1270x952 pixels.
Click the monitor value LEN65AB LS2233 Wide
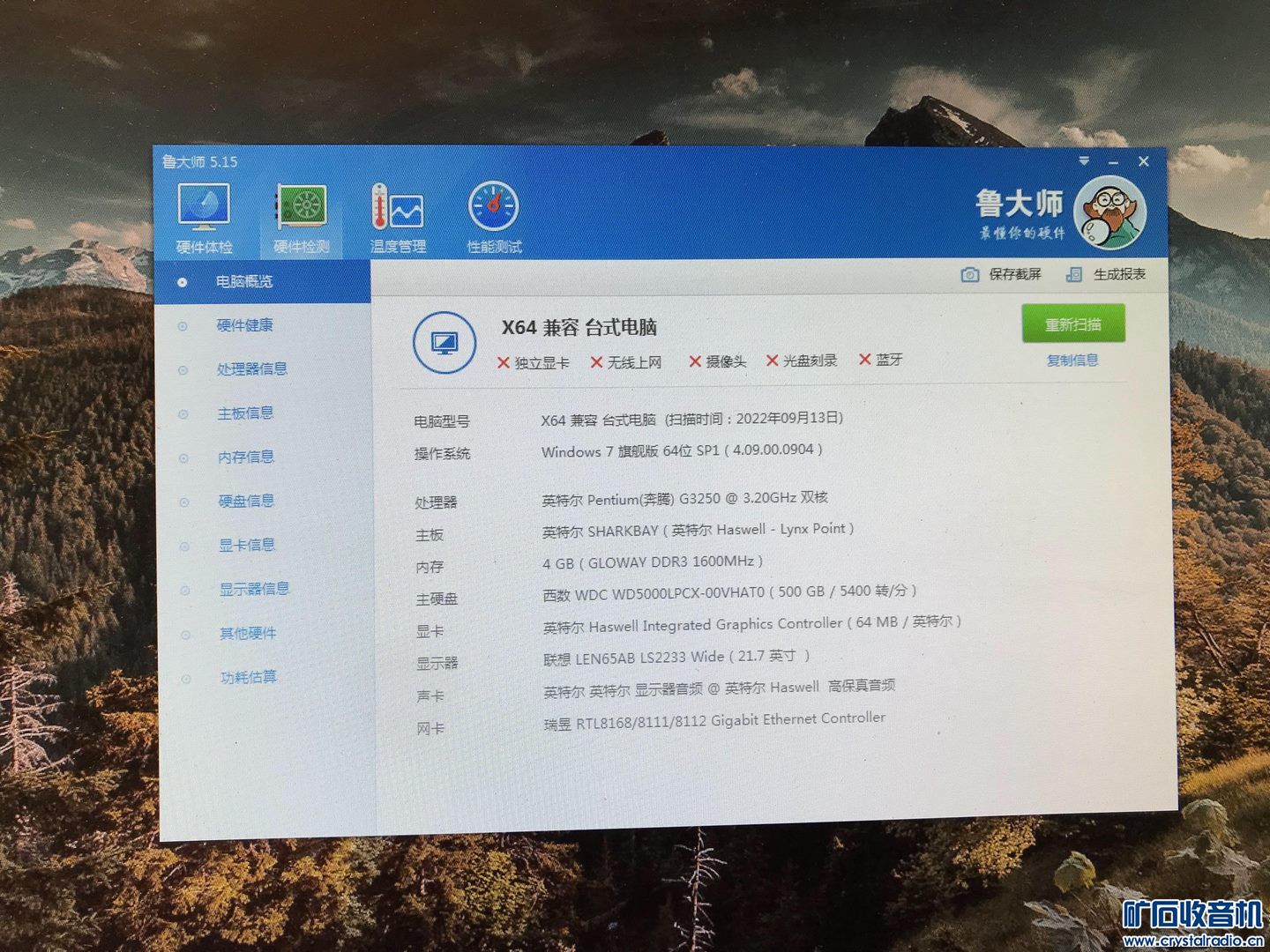(x=676, y=658)
